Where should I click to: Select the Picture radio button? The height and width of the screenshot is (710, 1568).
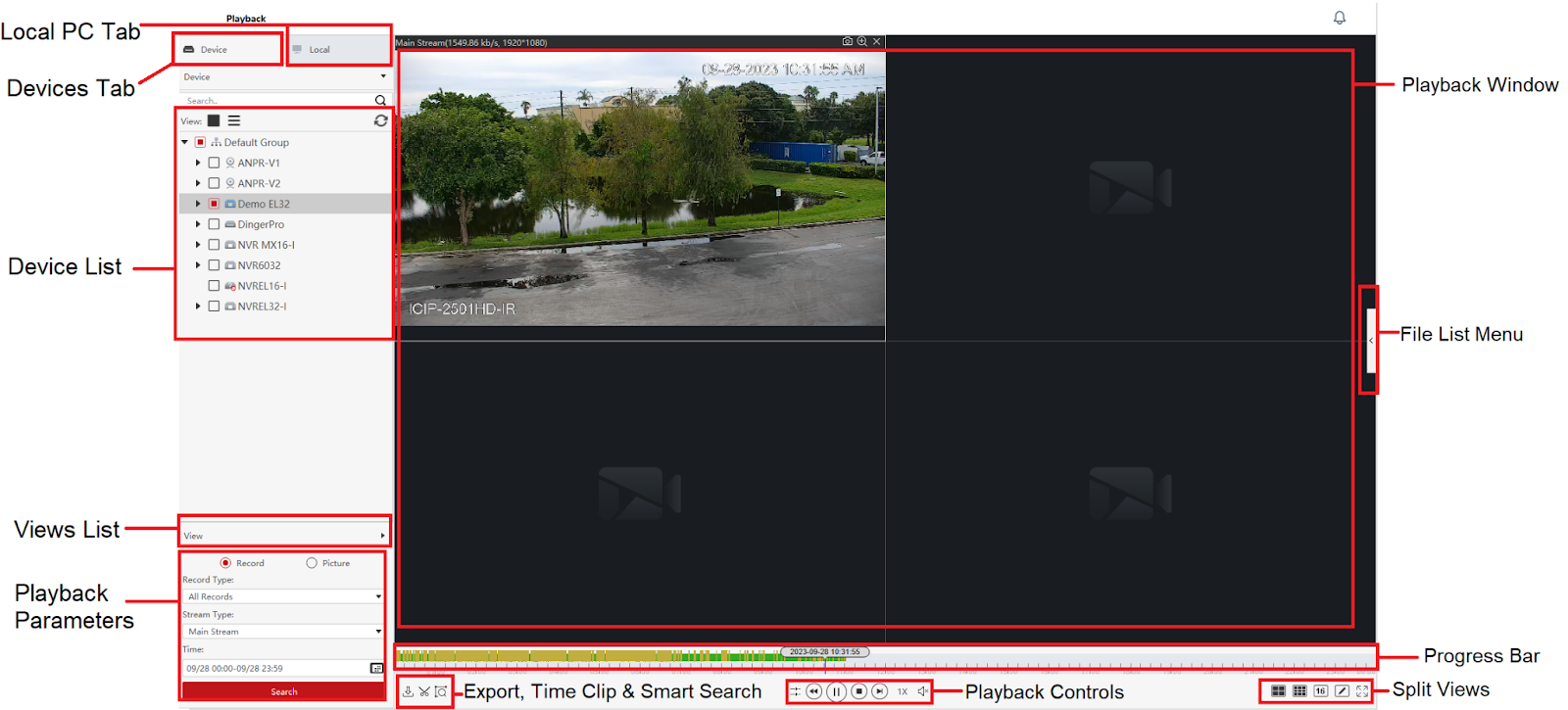312,563
